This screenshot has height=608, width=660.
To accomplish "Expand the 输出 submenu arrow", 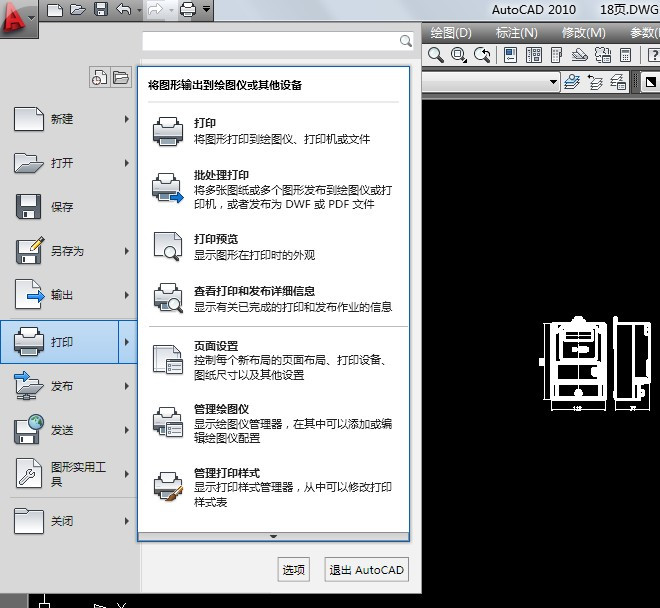I will tap(127, 295).
